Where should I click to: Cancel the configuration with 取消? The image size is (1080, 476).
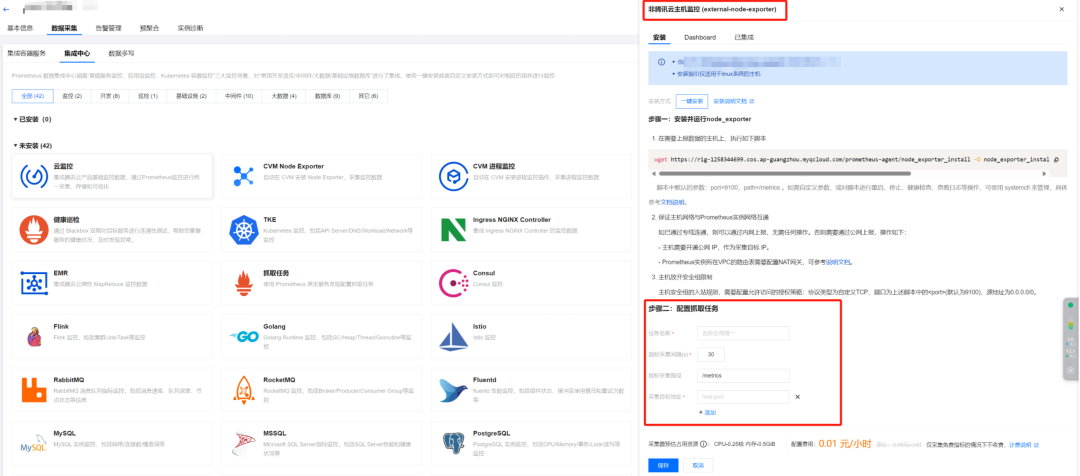point(698,466)
